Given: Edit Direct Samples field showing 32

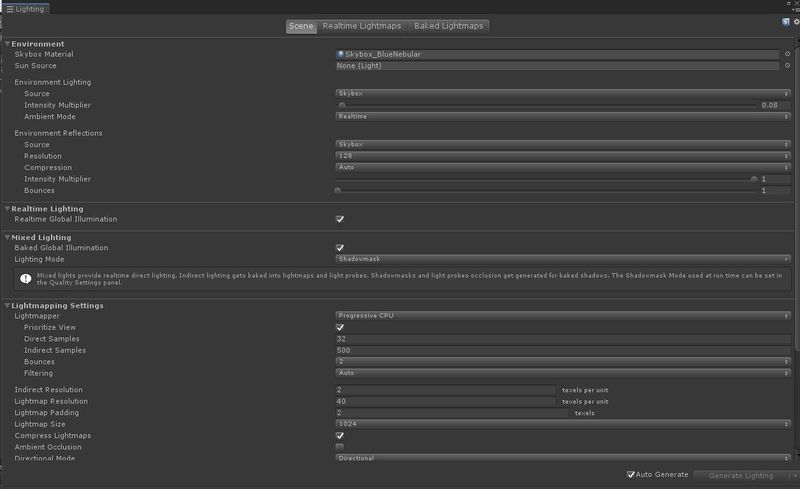Looking at the screenshot, I should [x=563, y=339].
